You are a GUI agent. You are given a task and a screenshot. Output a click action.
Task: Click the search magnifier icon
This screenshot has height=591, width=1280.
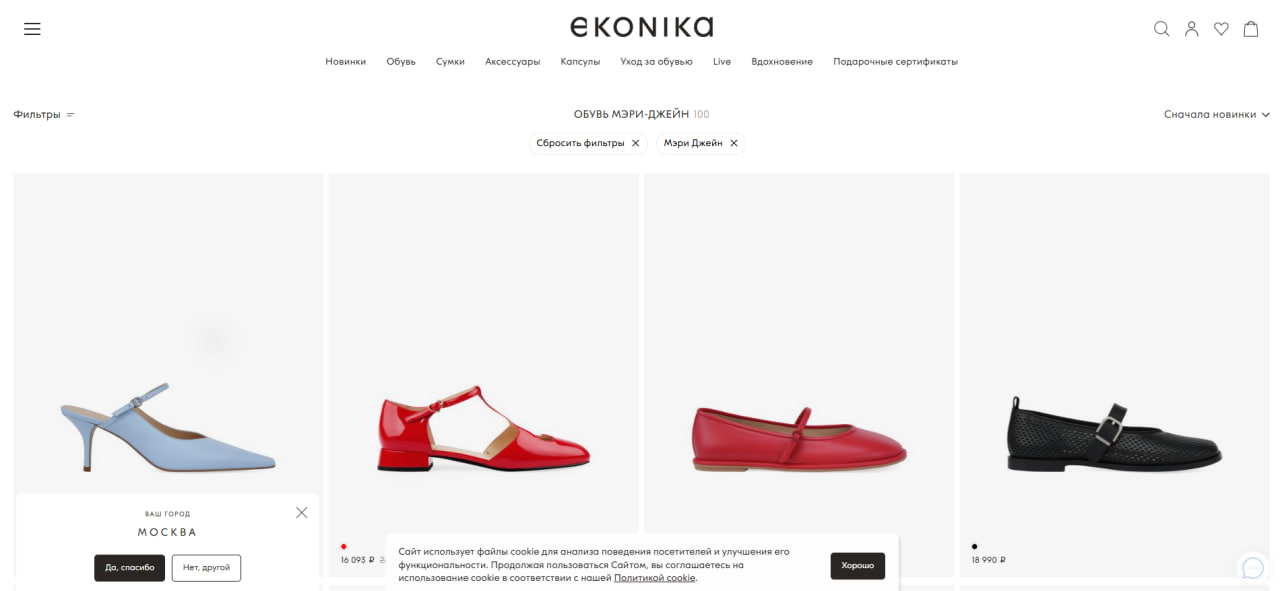[1161, 29]
